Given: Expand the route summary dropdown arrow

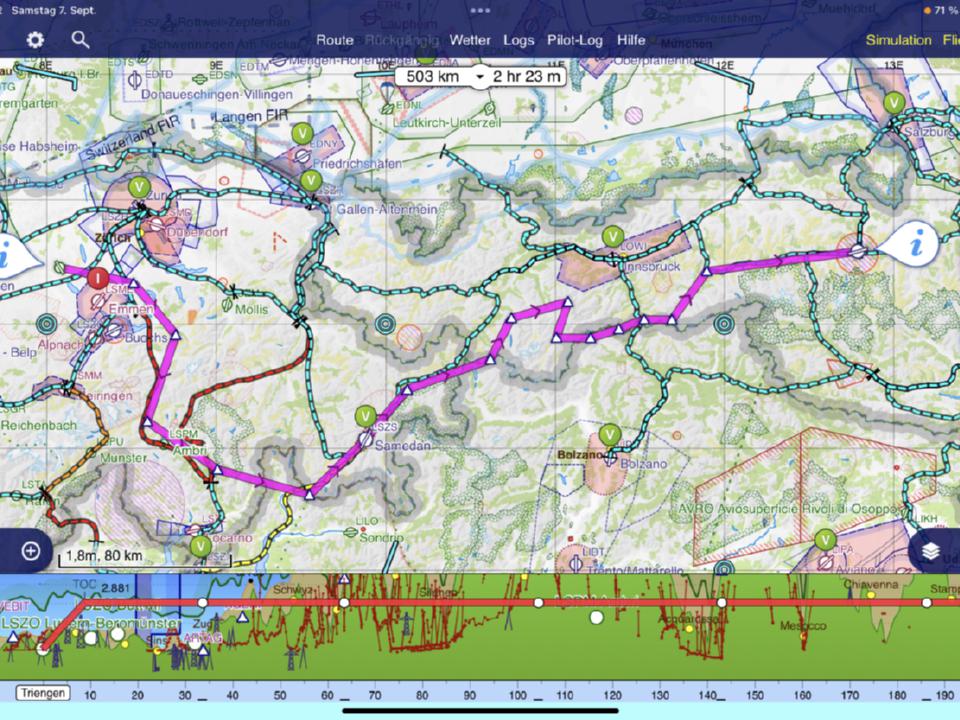Looking at the screenshot, I should tap(480, 76).
